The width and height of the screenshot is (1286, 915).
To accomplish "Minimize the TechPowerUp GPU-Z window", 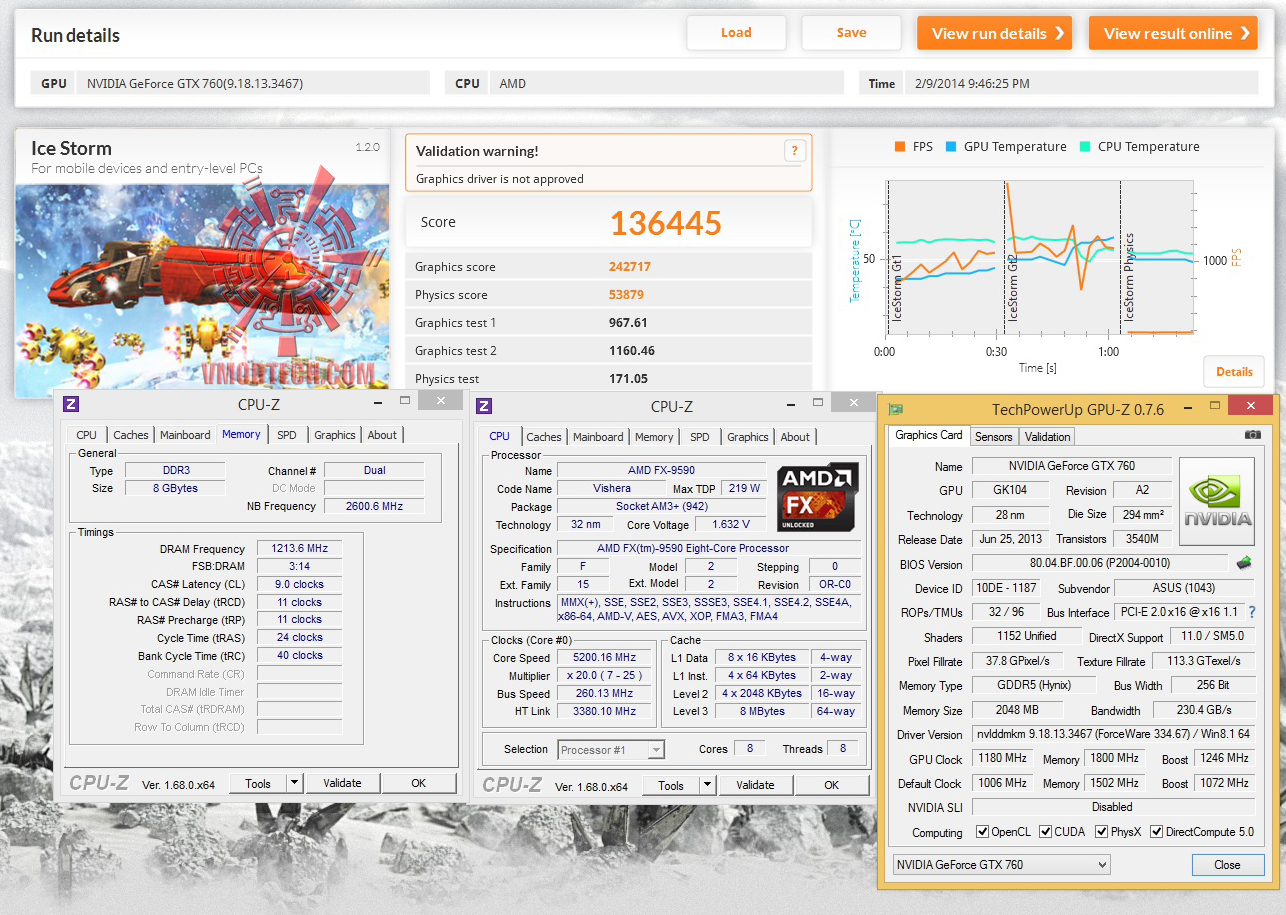I will [x=1189, y=407].
